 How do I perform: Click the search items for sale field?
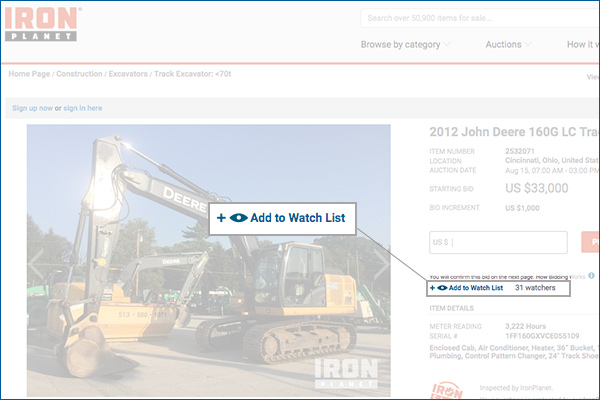pos(480,18)
